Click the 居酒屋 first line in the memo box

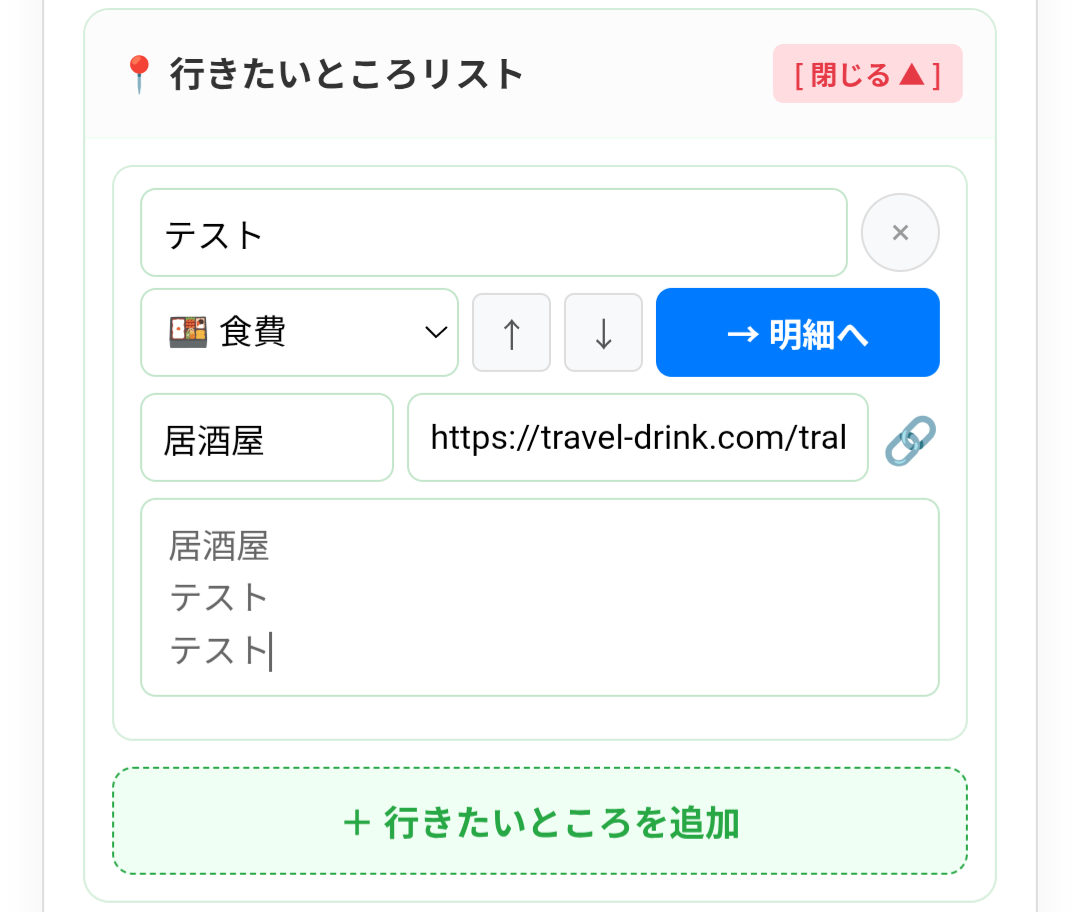(x=219, y=546)
